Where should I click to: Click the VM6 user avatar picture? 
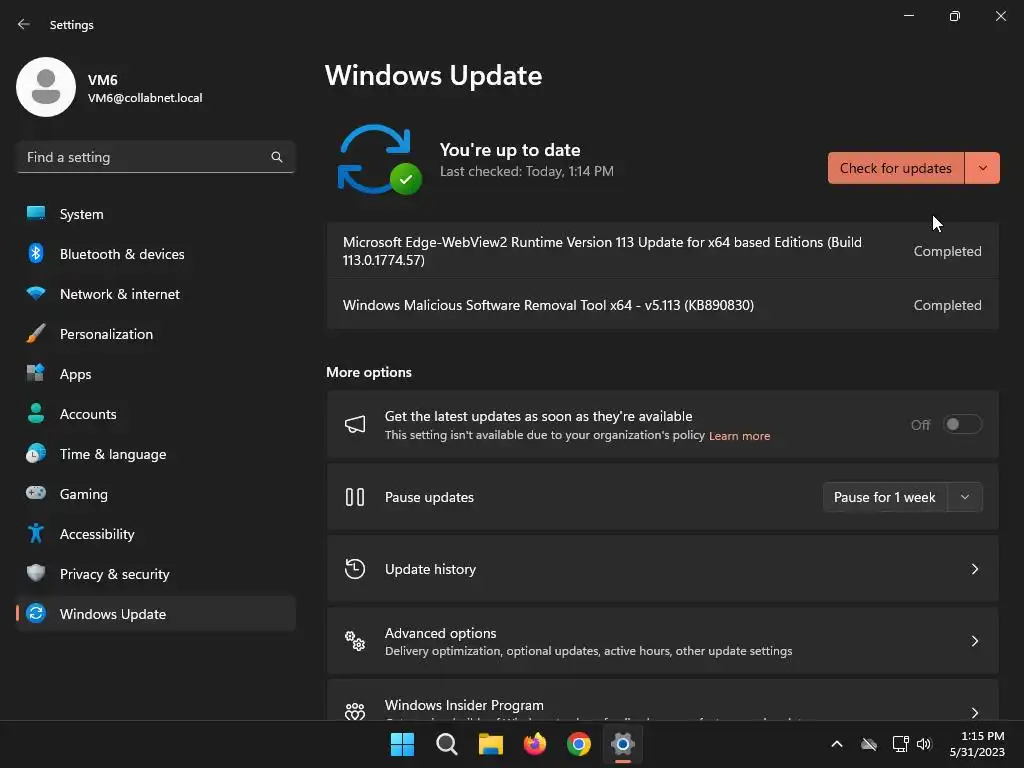pyautogui.click(x=46, y=87)
